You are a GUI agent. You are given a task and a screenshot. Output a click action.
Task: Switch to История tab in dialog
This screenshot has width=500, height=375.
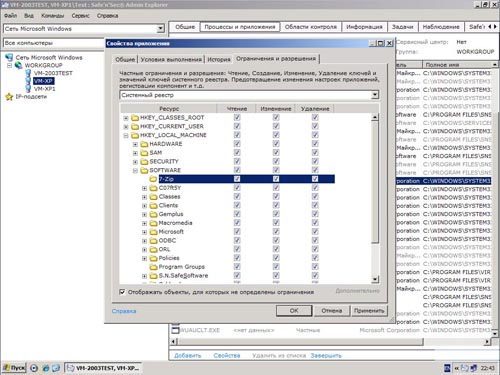[x=219, y=59]
